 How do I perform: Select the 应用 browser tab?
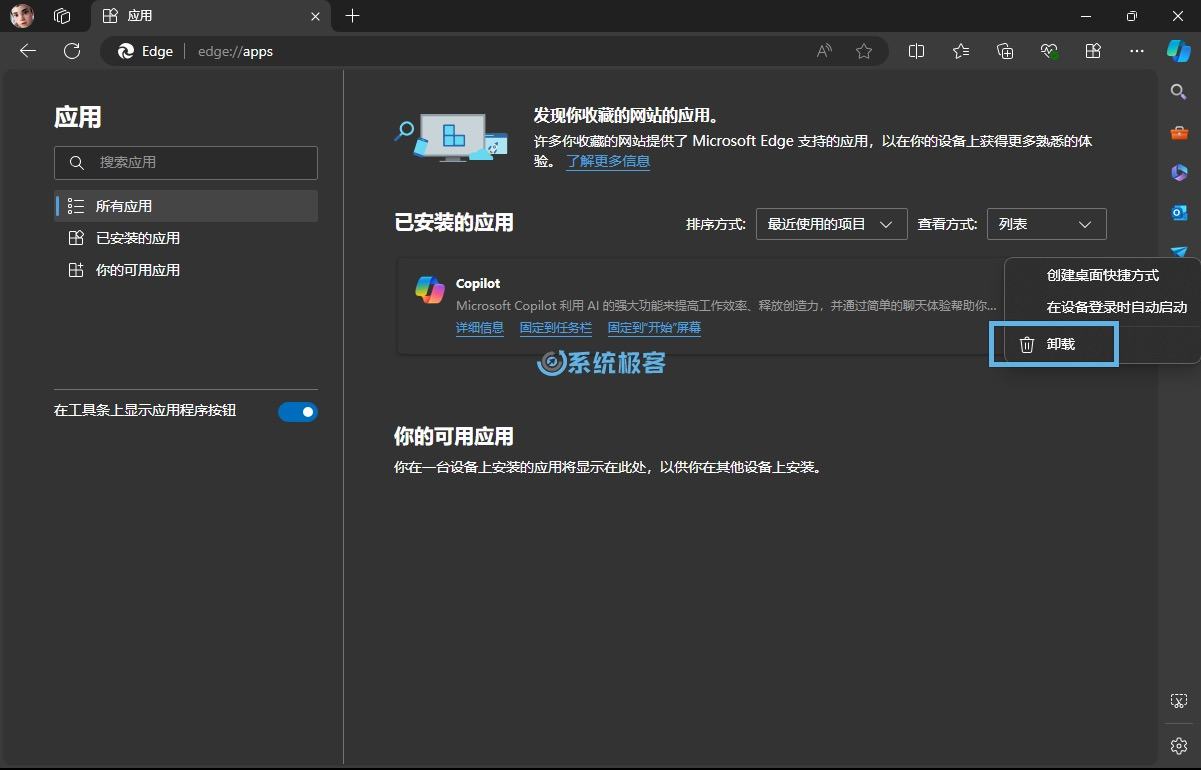click(x=210, y=16)
